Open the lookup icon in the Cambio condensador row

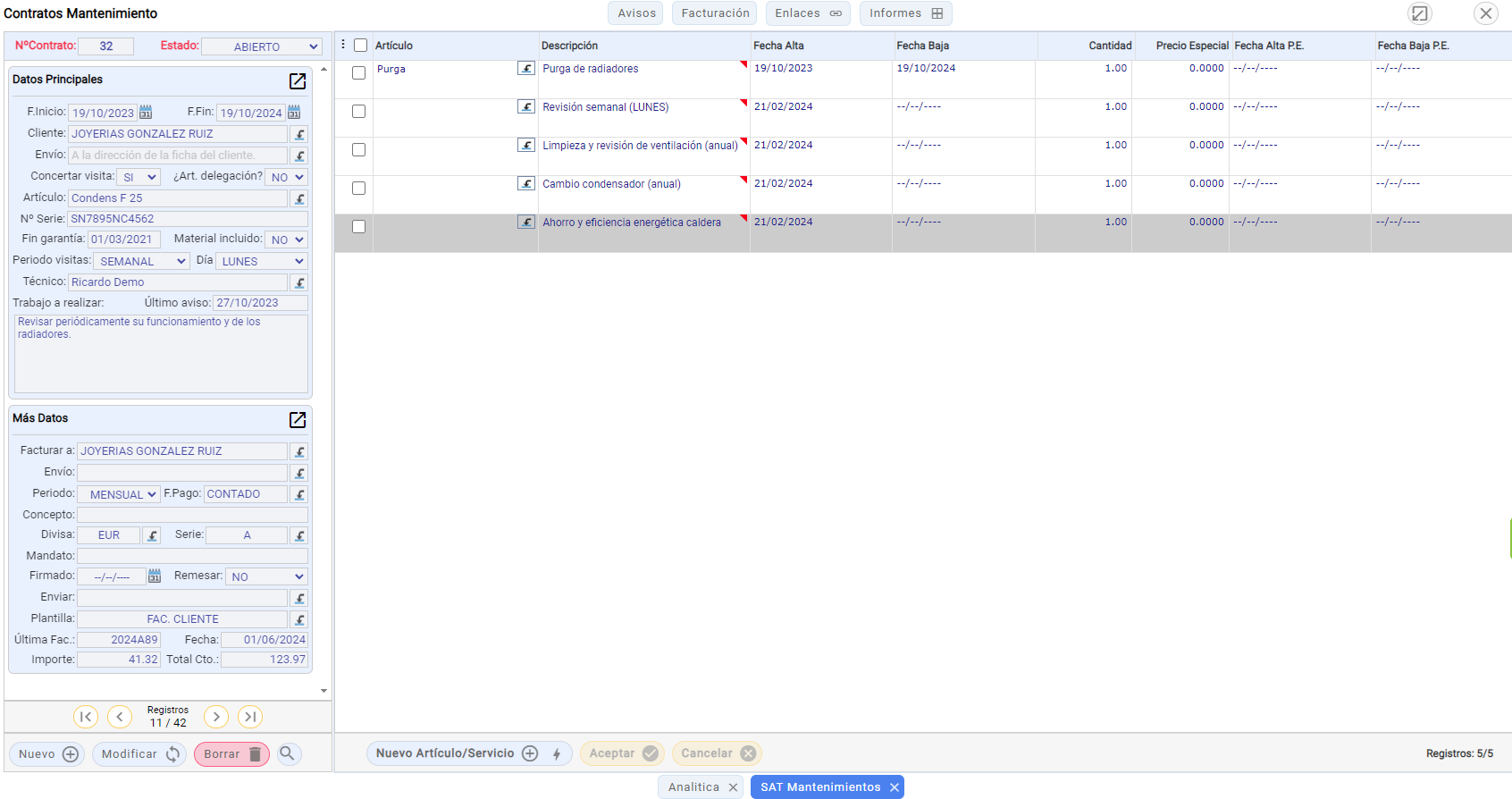526,183
